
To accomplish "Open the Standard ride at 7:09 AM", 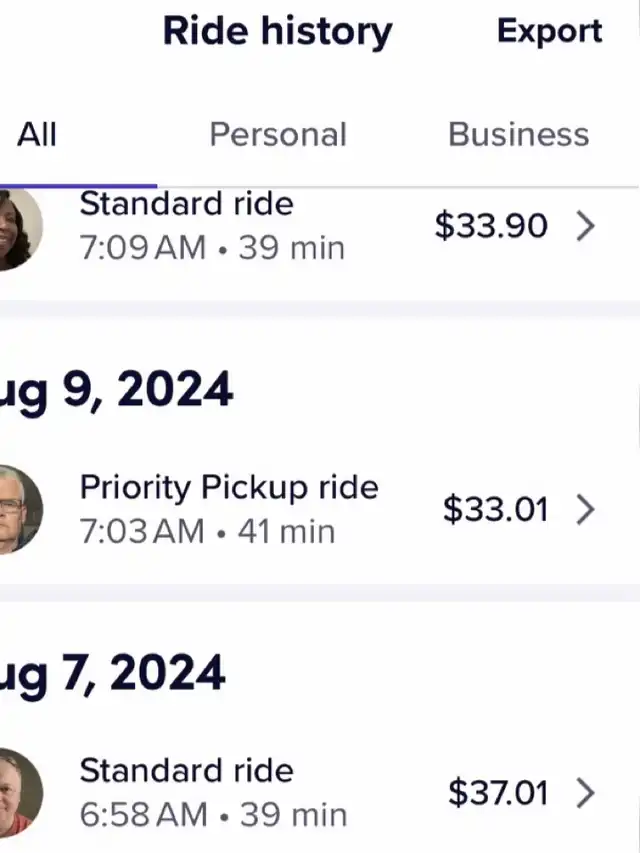I will coord(187,205).
